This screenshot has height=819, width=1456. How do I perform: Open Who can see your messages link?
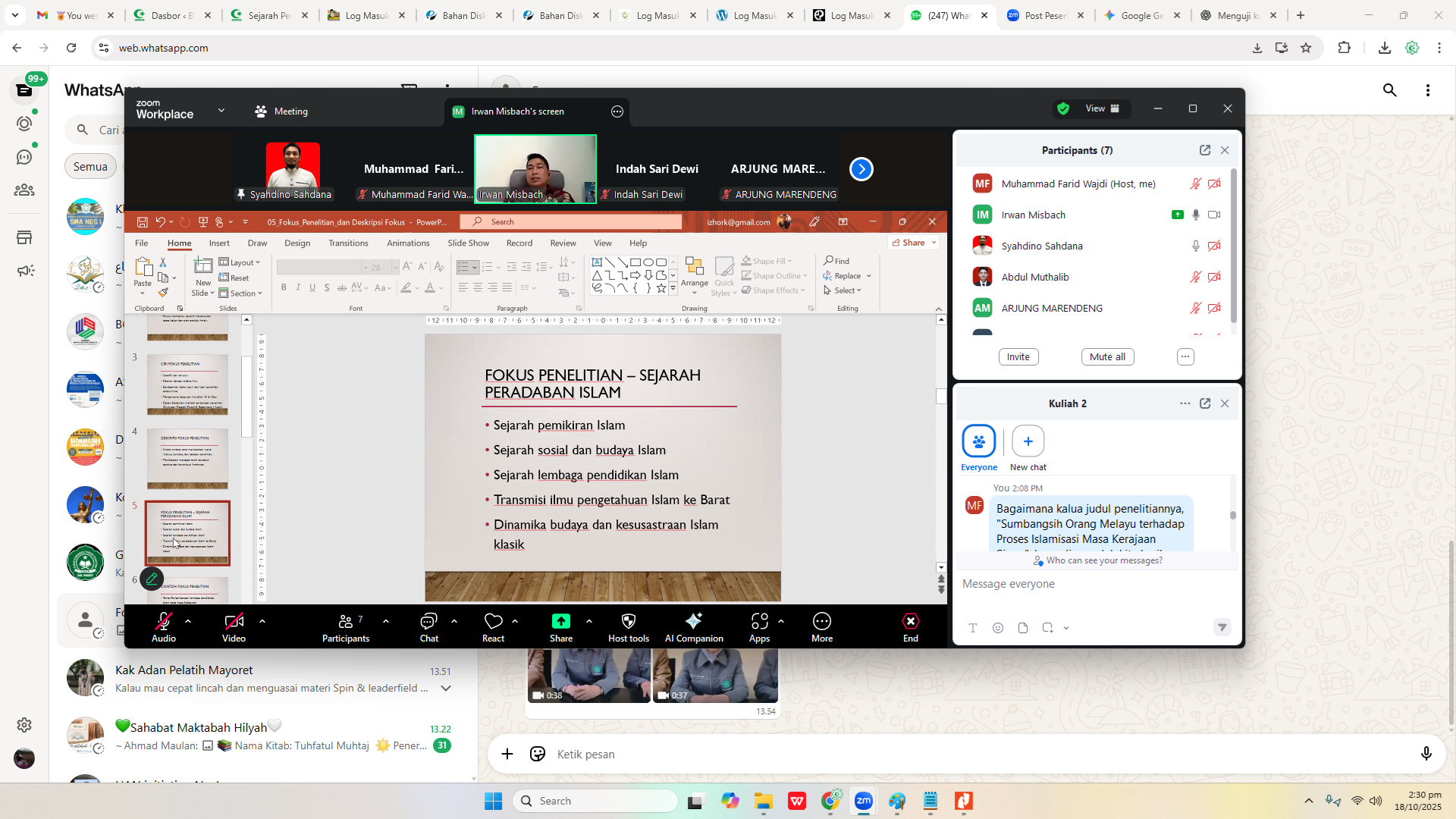coord(1097,561)
